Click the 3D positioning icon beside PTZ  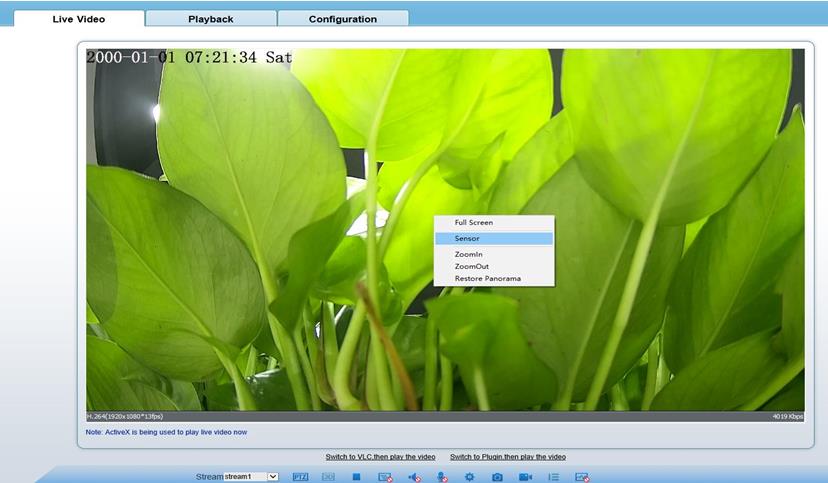click(328, 477)
